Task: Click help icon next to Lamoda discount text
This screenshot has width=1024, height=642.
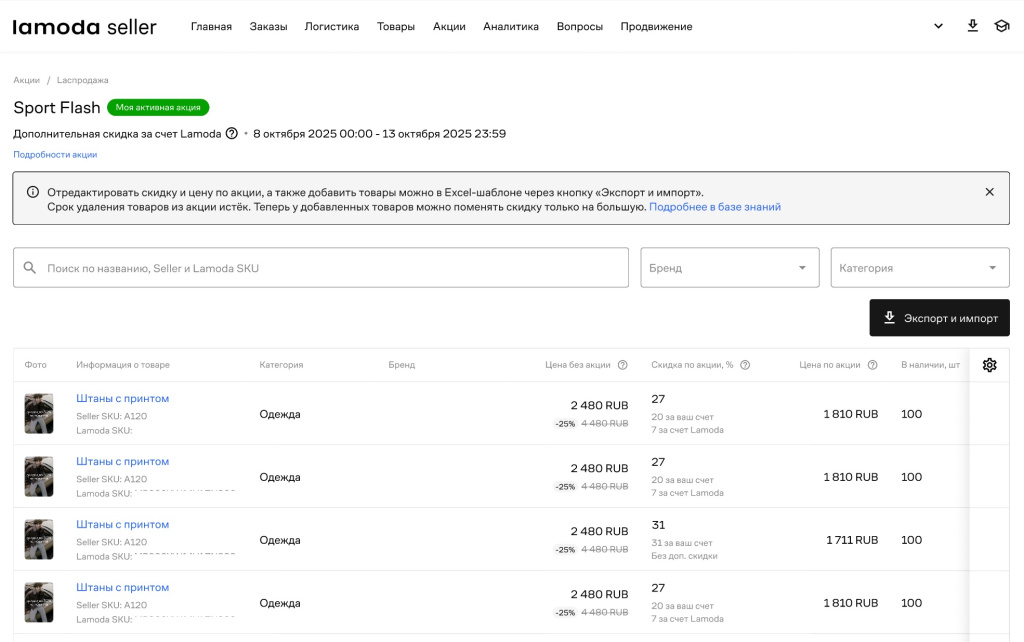Action: click(x=232, y=133)
